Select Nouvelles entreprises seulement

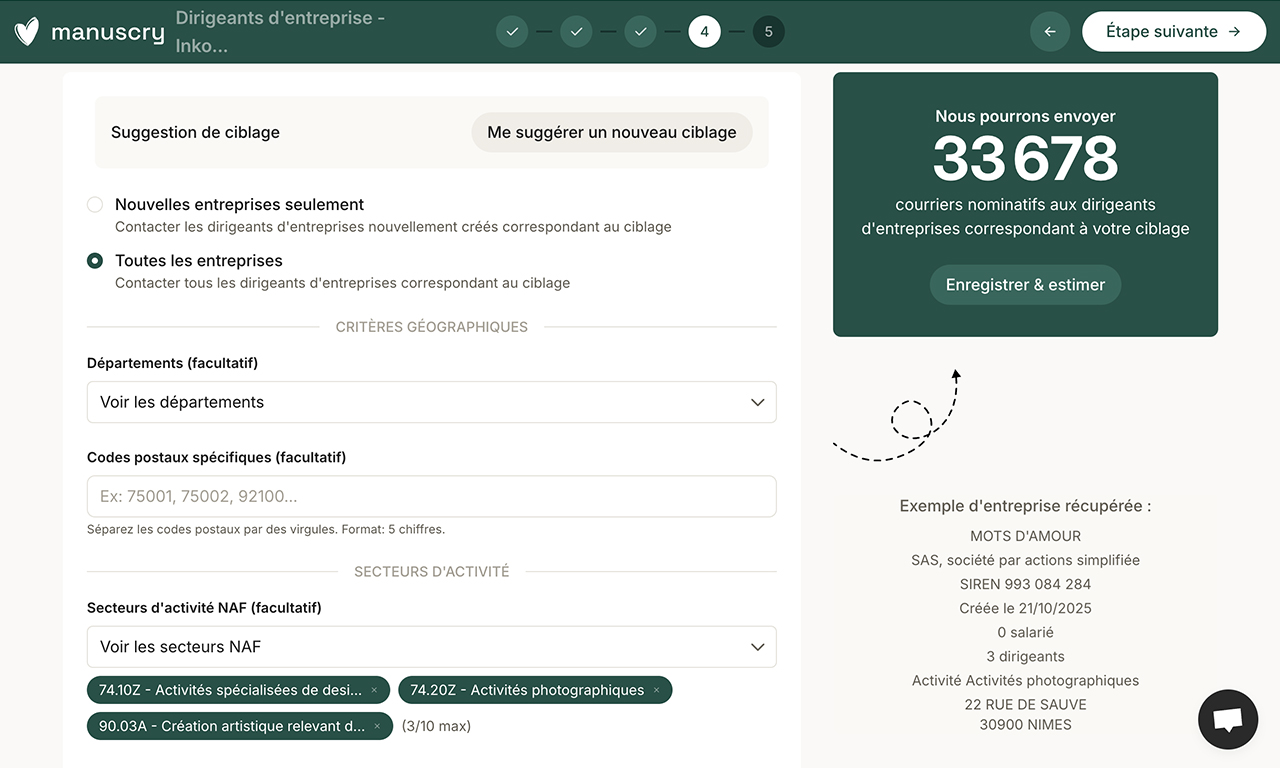tap(94, 204)
